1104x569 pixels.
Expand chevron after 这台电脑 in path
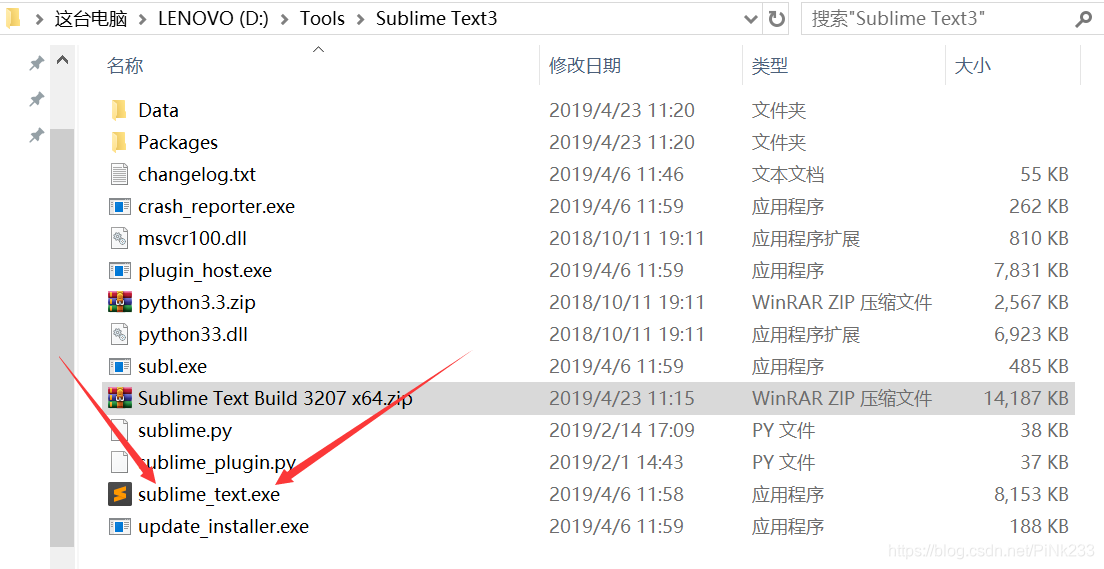tap(143, 19)
